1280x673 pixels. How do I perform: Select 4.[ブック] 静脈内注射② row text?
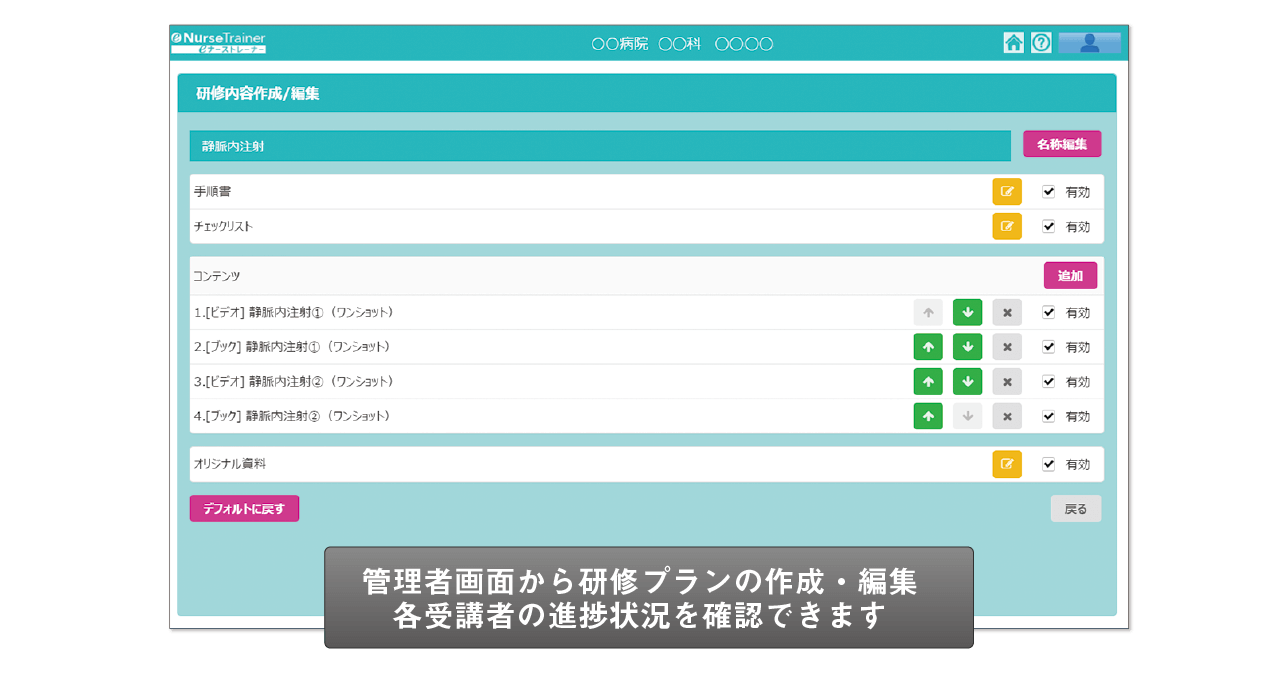tap(291, 416)
